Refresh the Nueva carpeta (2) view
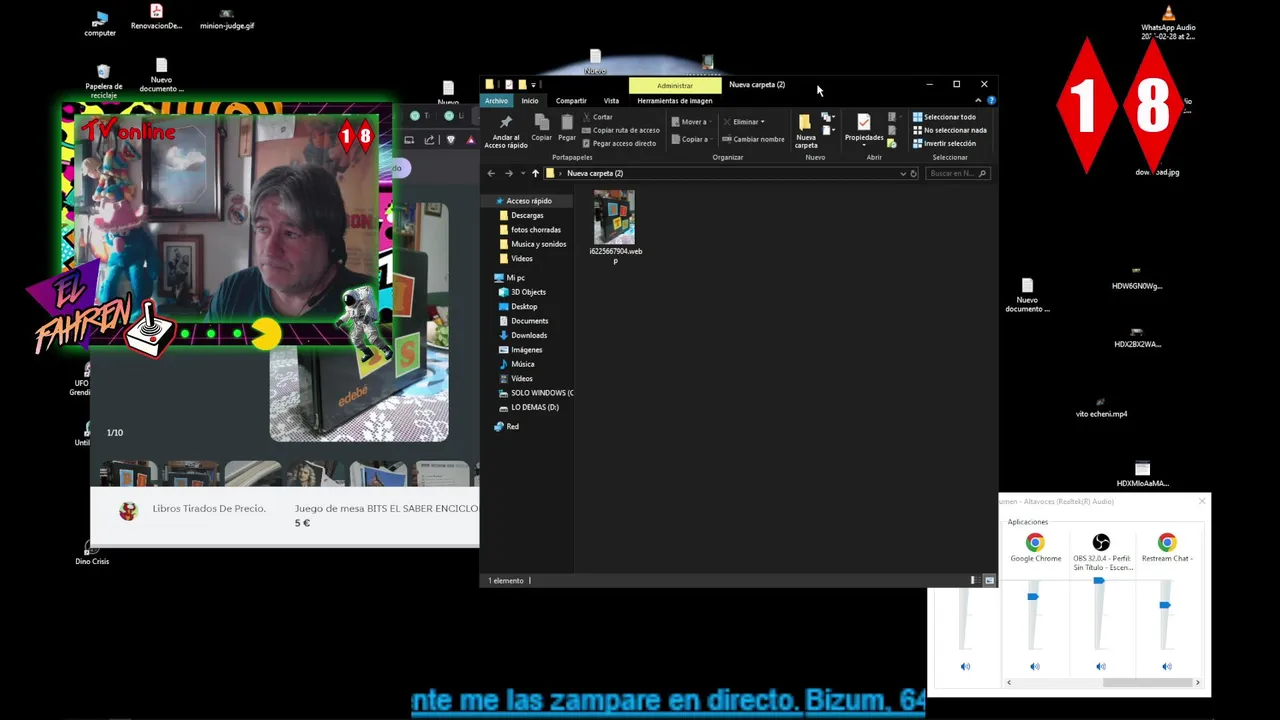 (913, 173)
